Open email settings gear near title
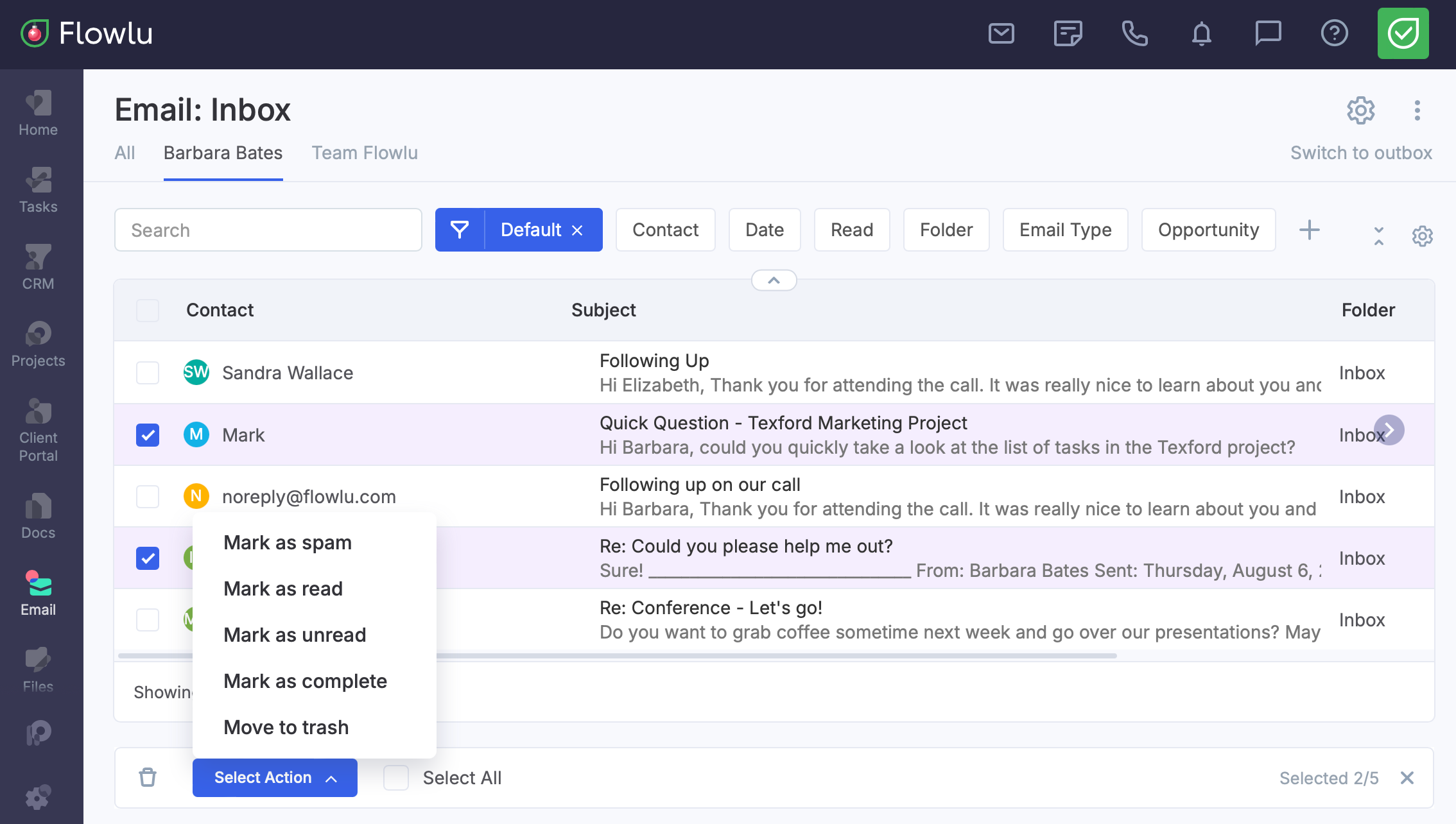Screen dimensions: 1456x824 1360,110
